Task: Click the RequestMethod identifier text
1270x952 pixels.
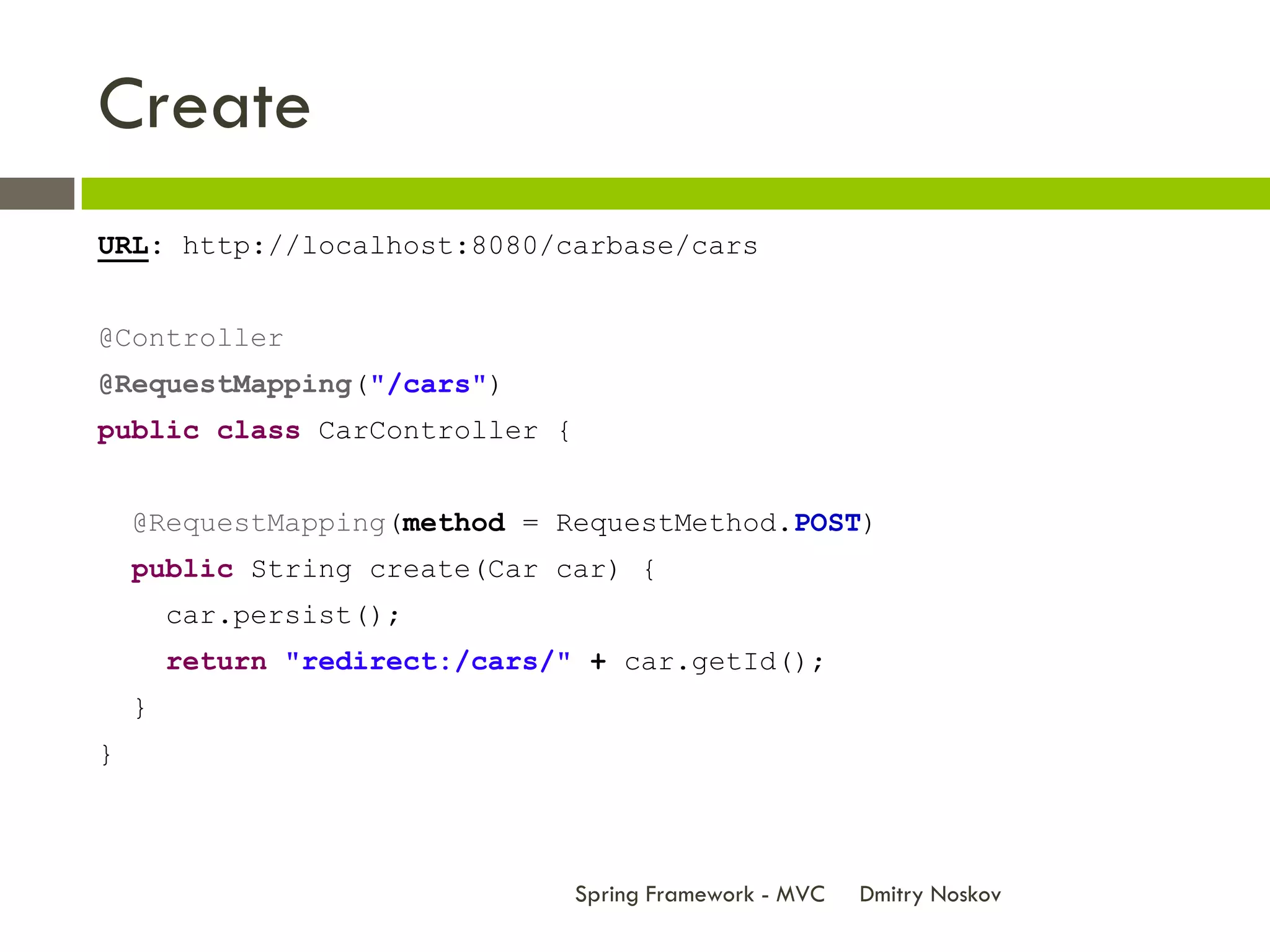Action: click(666, 523)
